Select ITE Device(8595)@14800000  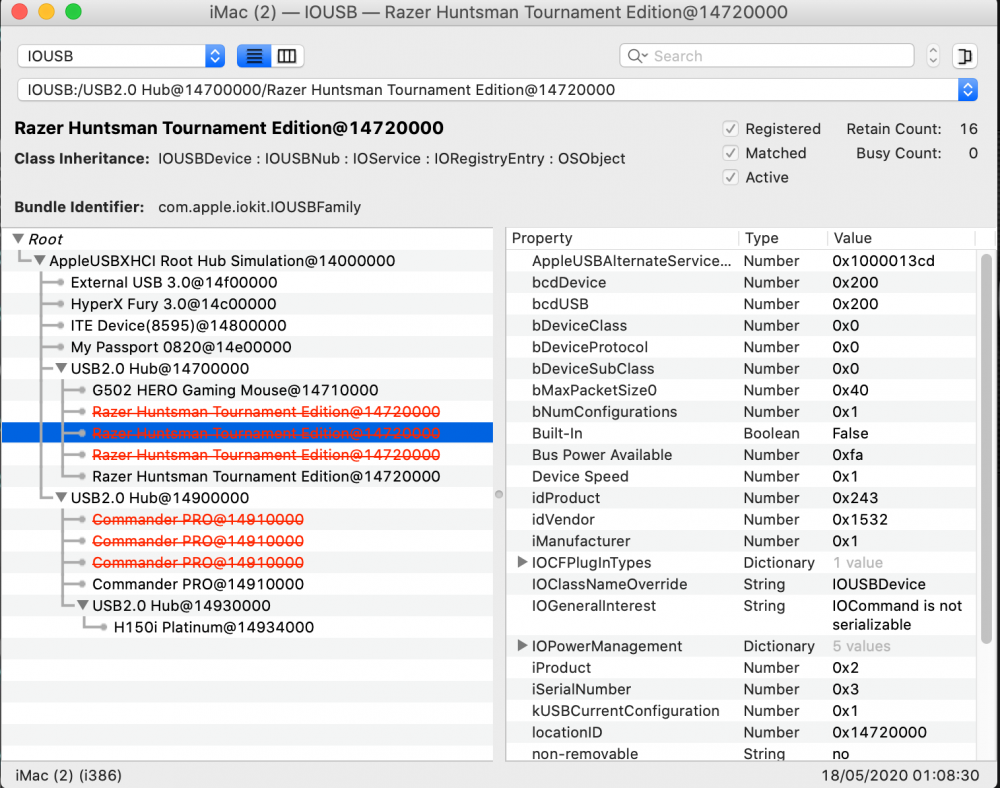click(179, 326)
